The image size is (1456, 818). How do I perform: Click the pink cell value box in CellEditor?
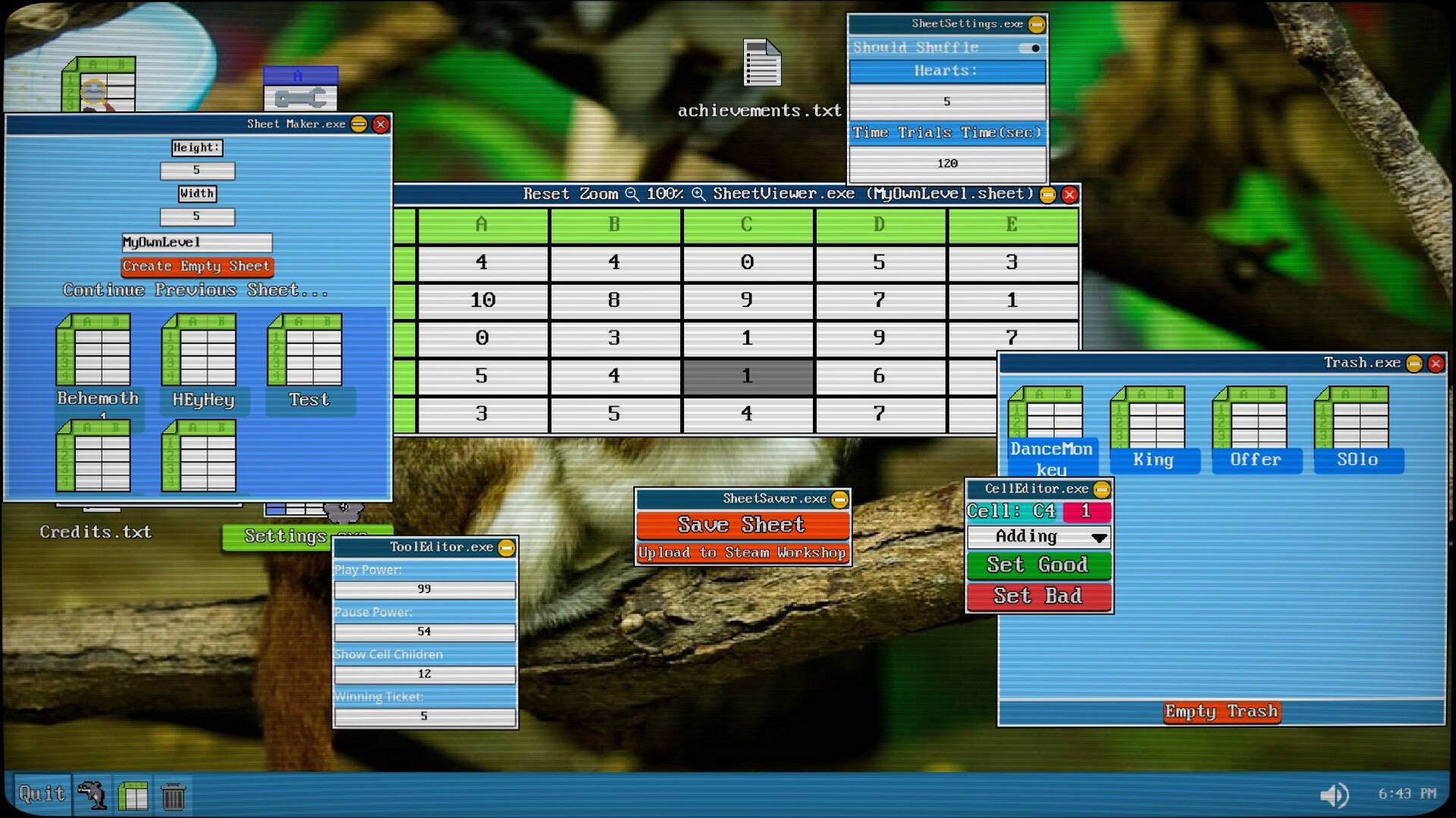[x=1086, y=512]
